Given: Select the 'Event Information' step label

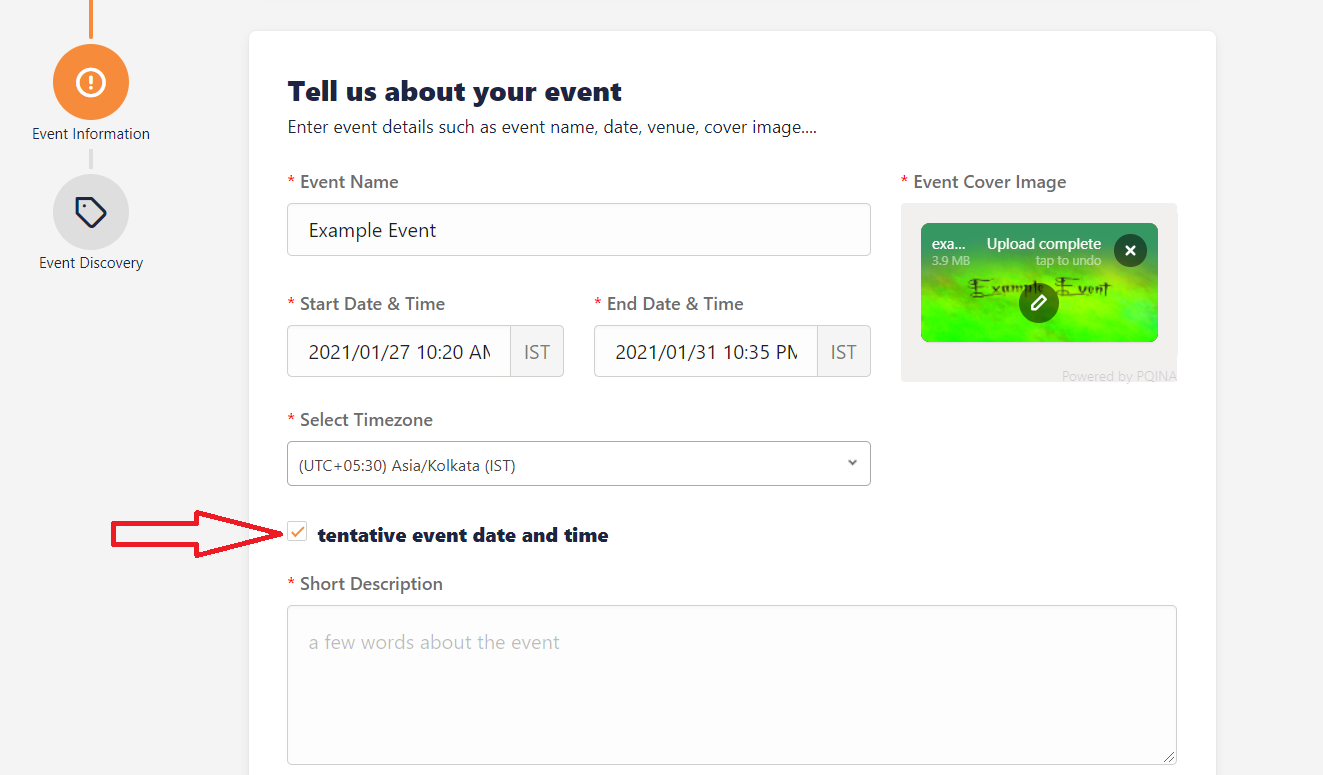Looking at the screenshot, I should (x=91, y=134).
